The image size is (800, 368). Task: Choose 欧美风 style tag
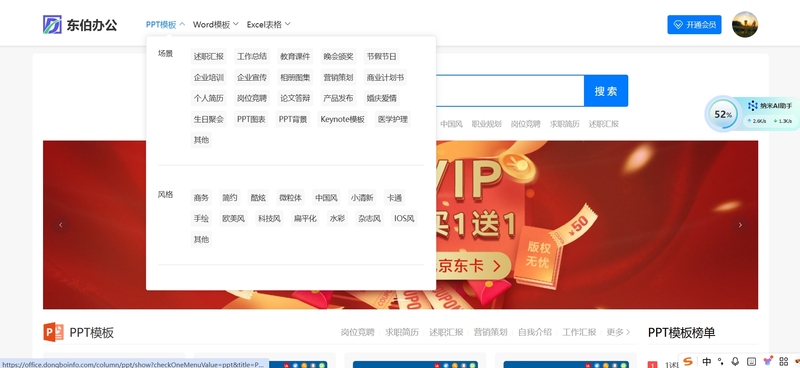[x=233, y=218]
